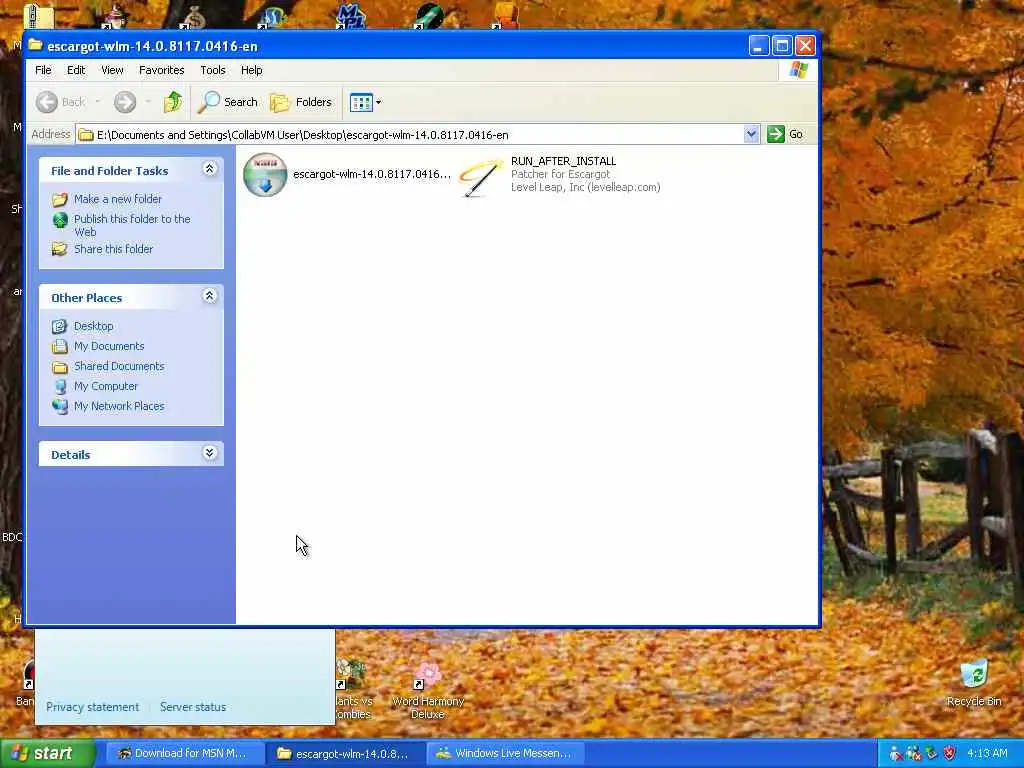Click the Make a new folder icon
Image resolution: width=1024 pixels, height=768 pixels.
point(59,199)
